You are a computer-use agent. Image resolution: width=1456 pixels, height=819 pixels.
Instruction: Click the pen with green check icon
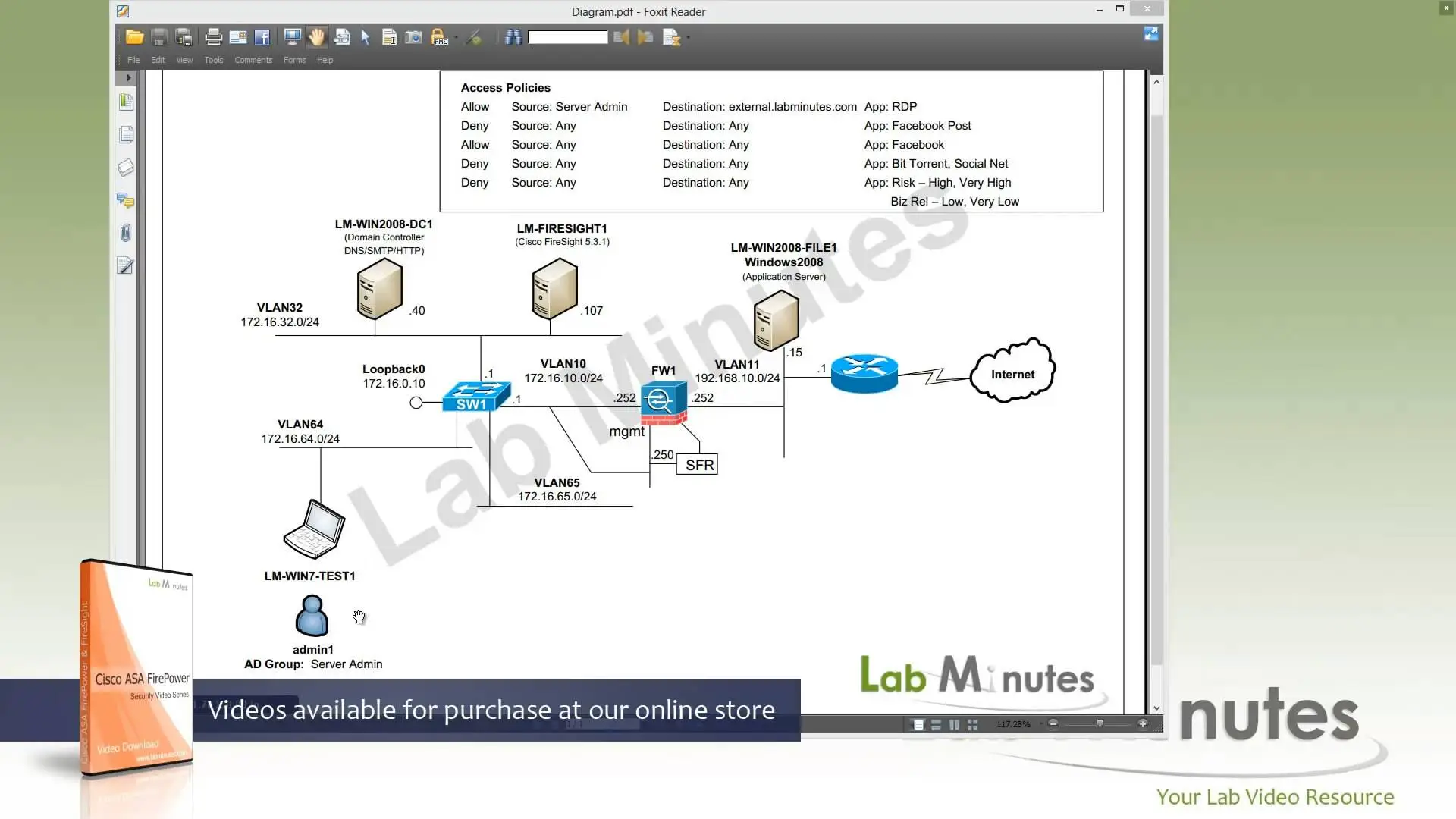(474, 37)
